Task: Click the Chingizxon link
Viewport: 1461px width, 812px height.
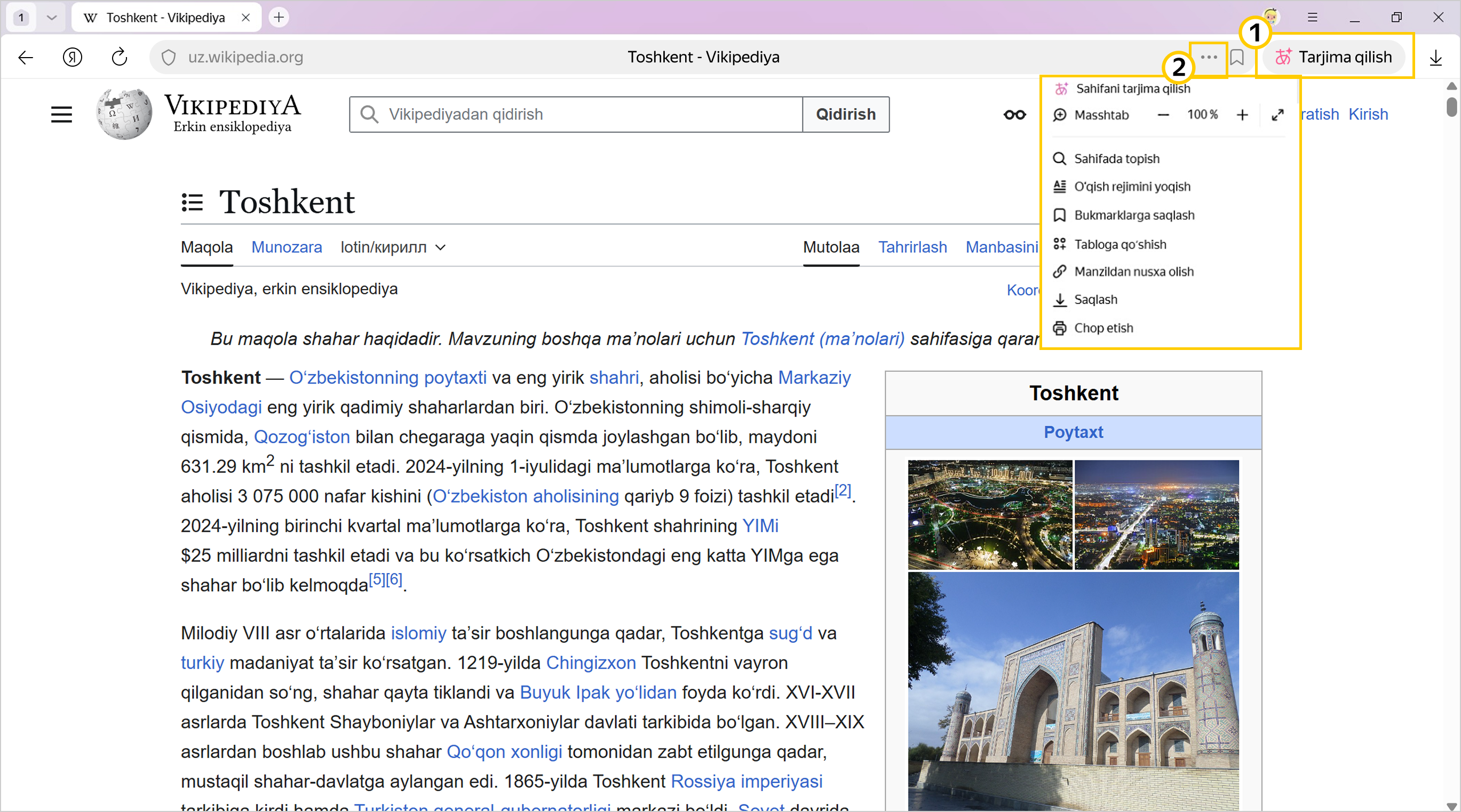Action: (x=591, y=663)
